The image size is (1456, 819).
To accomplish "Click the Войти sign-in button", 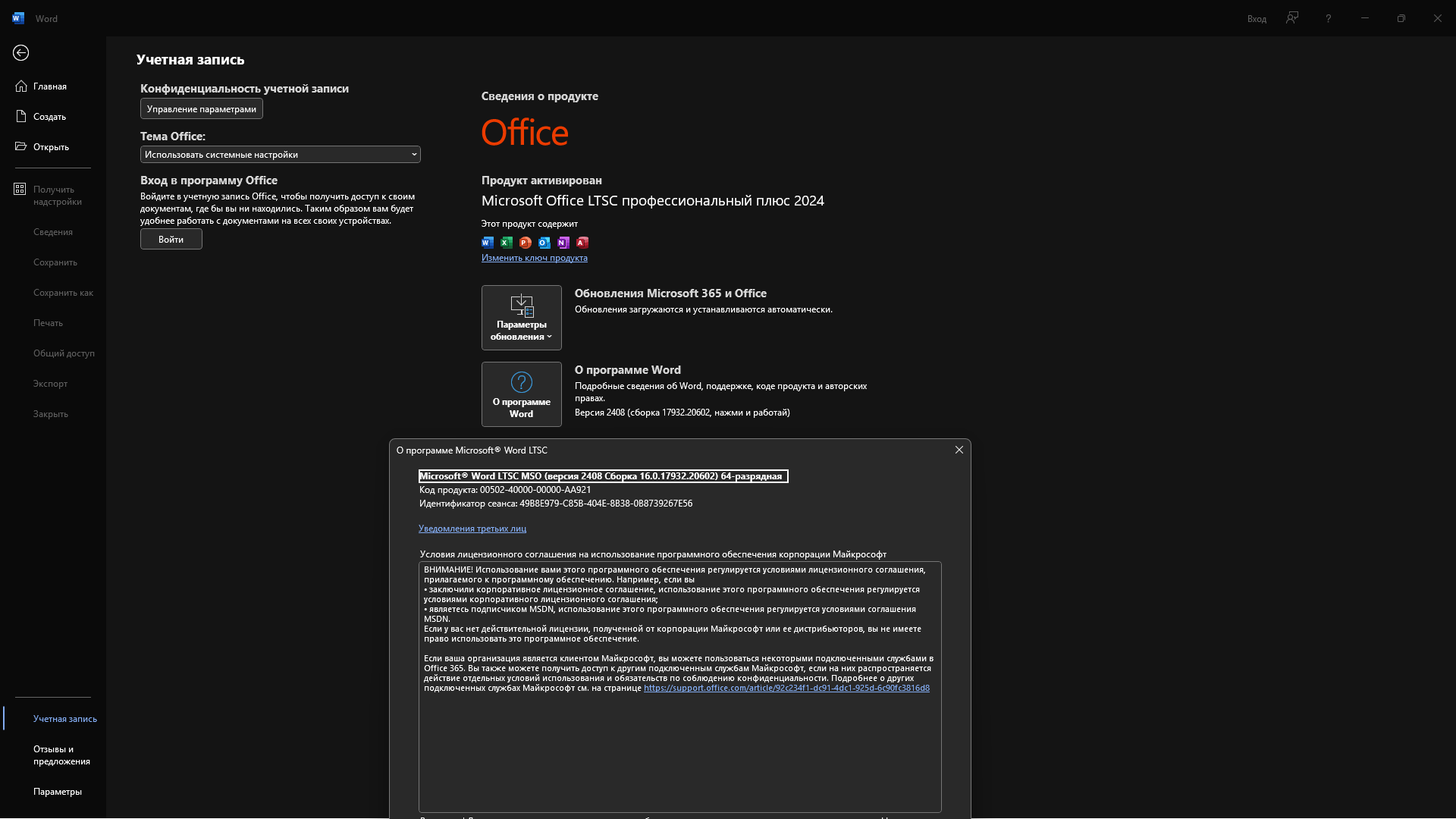I will pyautogui.click(x=171, y=240).
